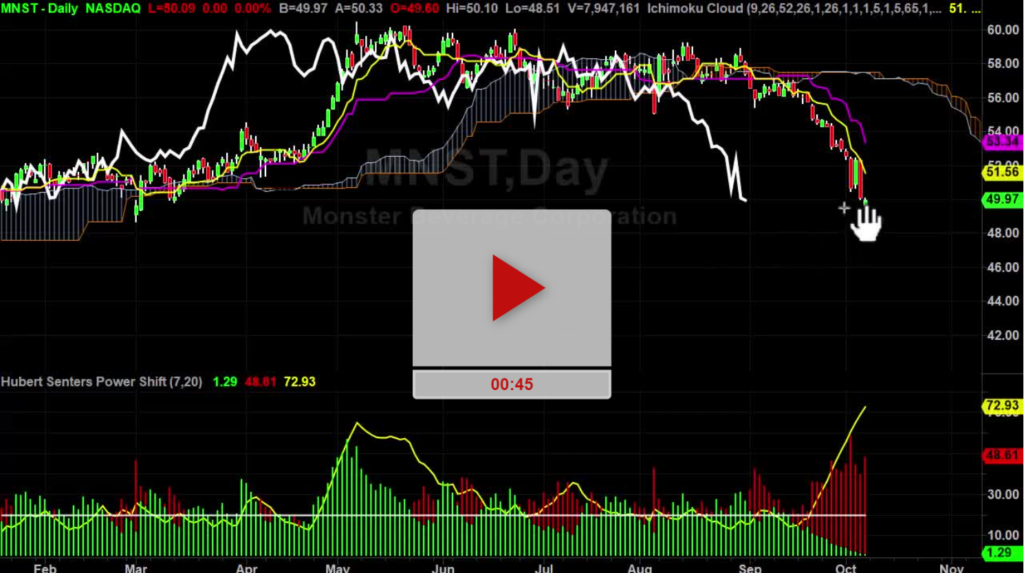This screenshot has width=1024, height=573.
Task: Click the yellow 51.56 price tag
Action: click(1000, 173)
